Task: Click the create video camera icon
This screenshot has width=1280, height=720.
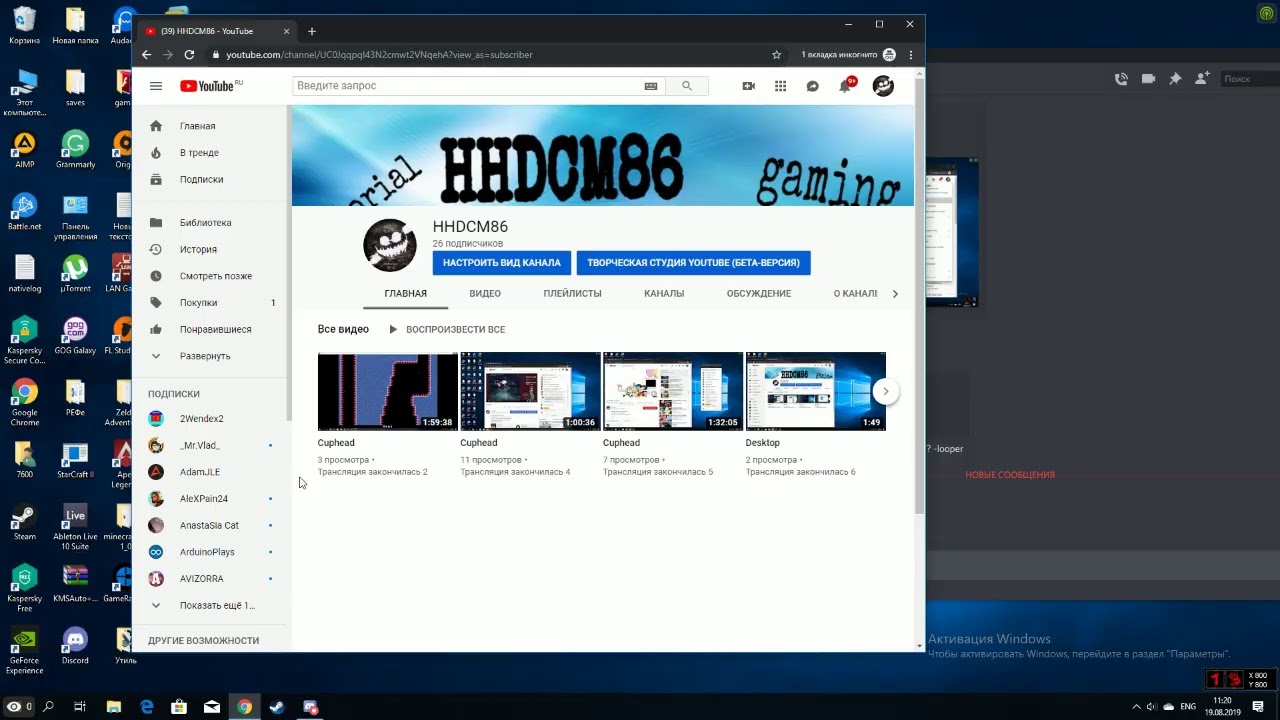Action: point(748,86)
